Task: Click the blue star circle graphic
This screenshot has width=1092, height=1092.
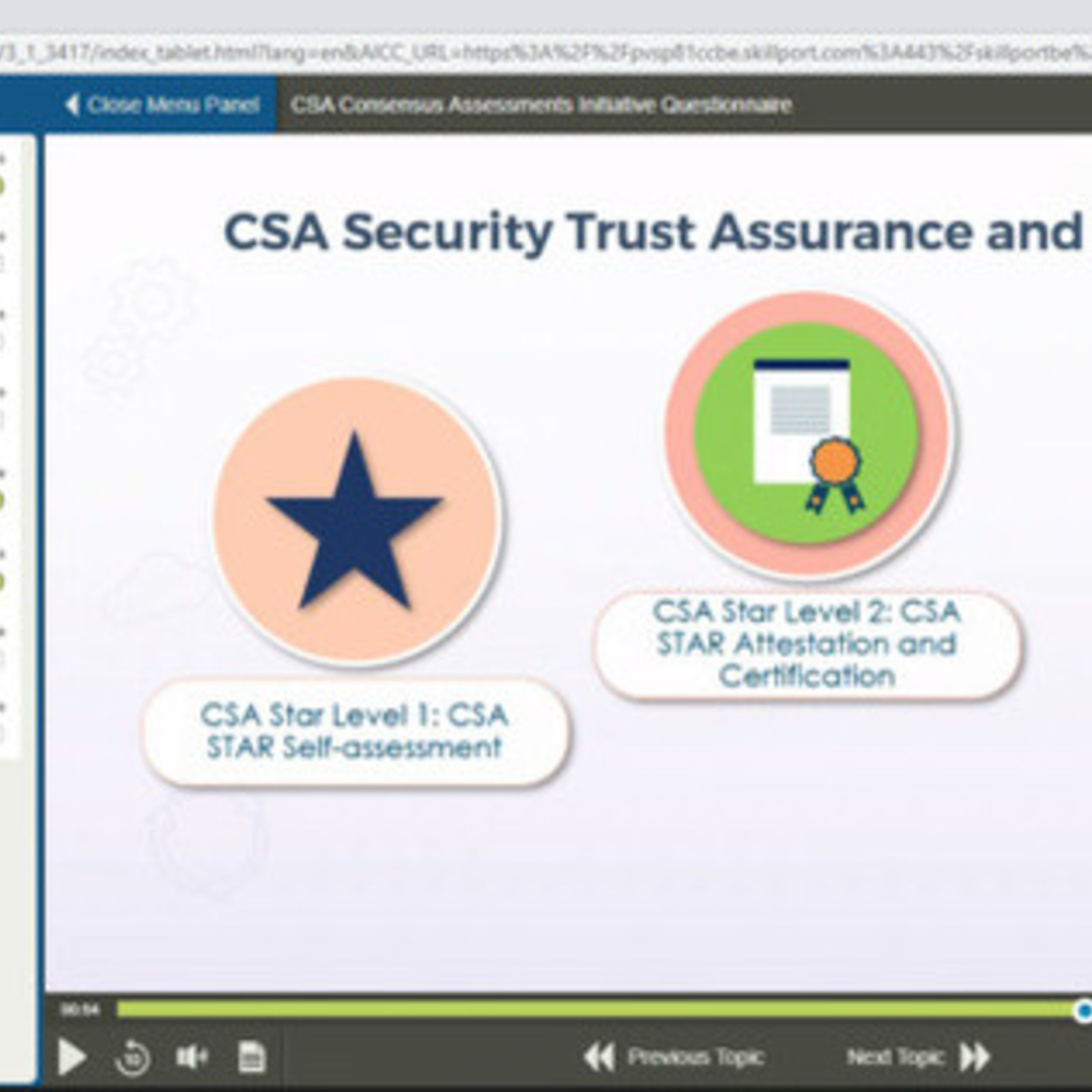Action: (356, 521)
